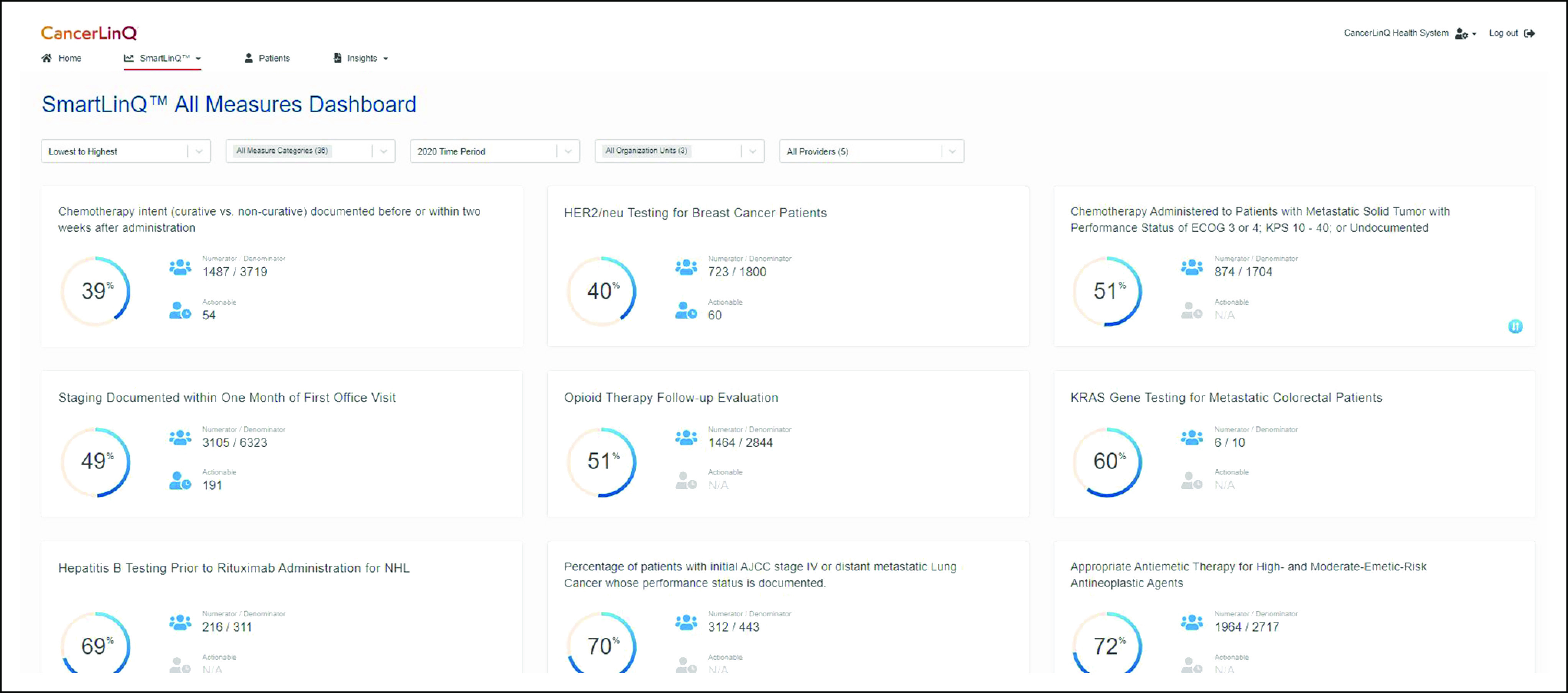Viewport: 1568px width, 693px height.
Task: Go to the Home nav item
Action: (x=61, y=58)
